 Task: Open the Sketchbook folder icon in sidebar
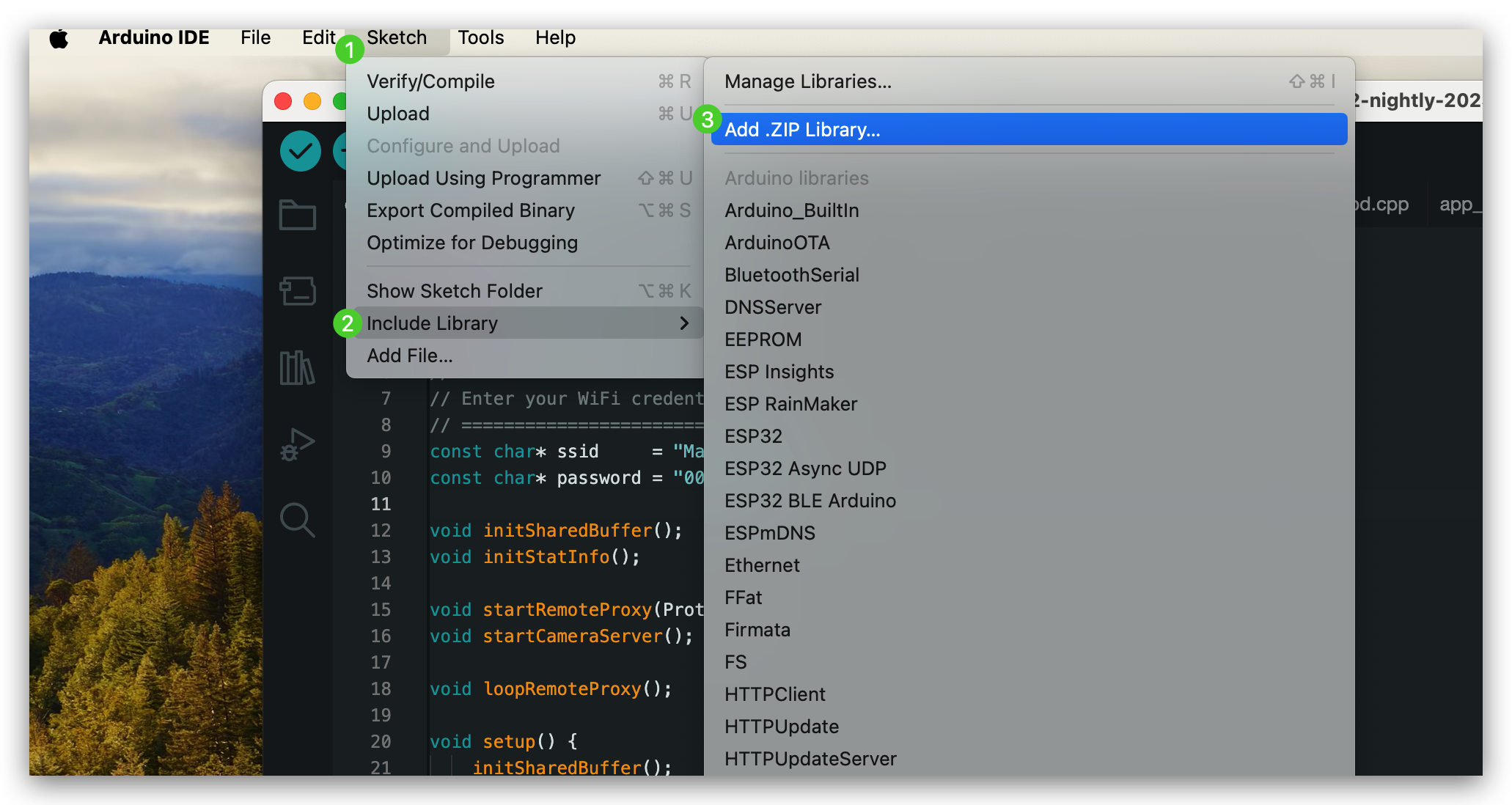pos(298,215)
